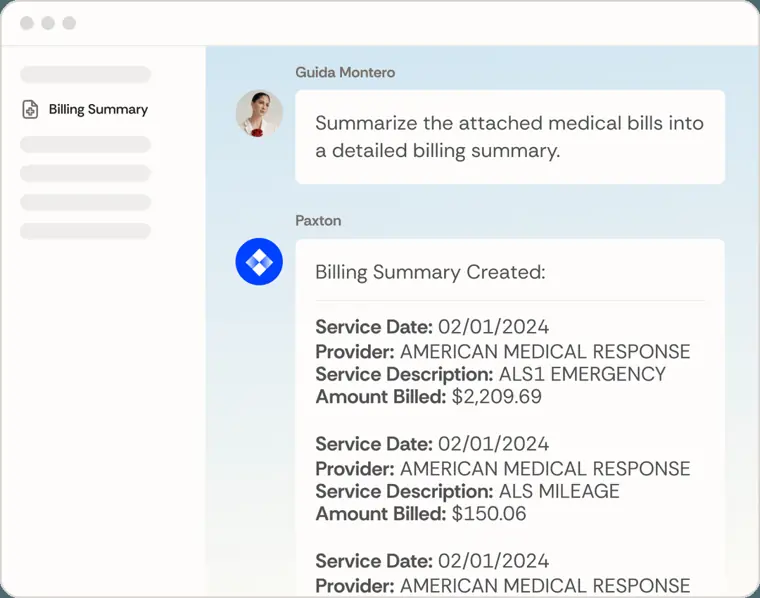
Task: Click the last sidebar placeholder bar
Action: [x=85, y=231]
